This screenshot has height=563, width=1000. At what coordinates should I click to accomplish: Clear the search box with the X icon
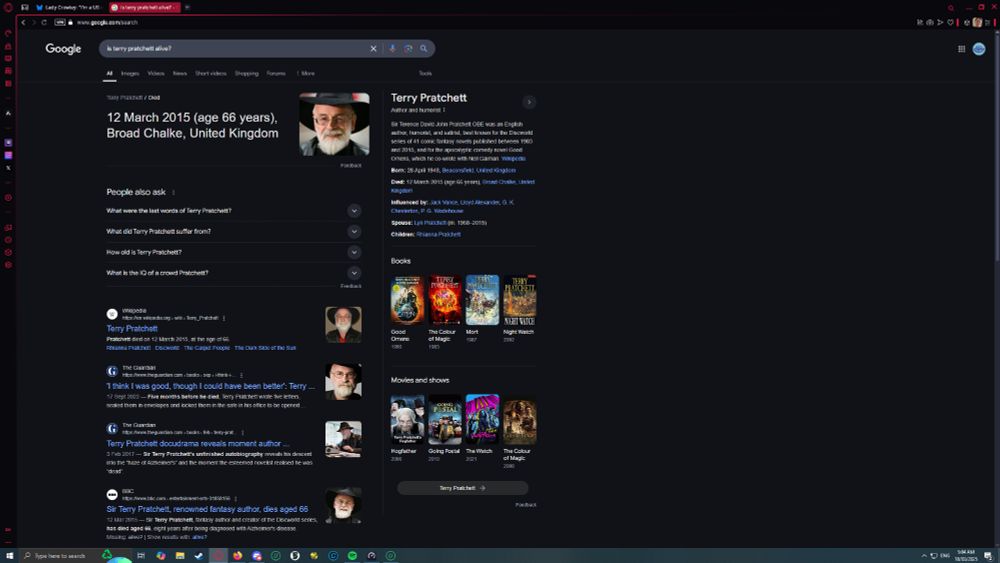point(373,48)
